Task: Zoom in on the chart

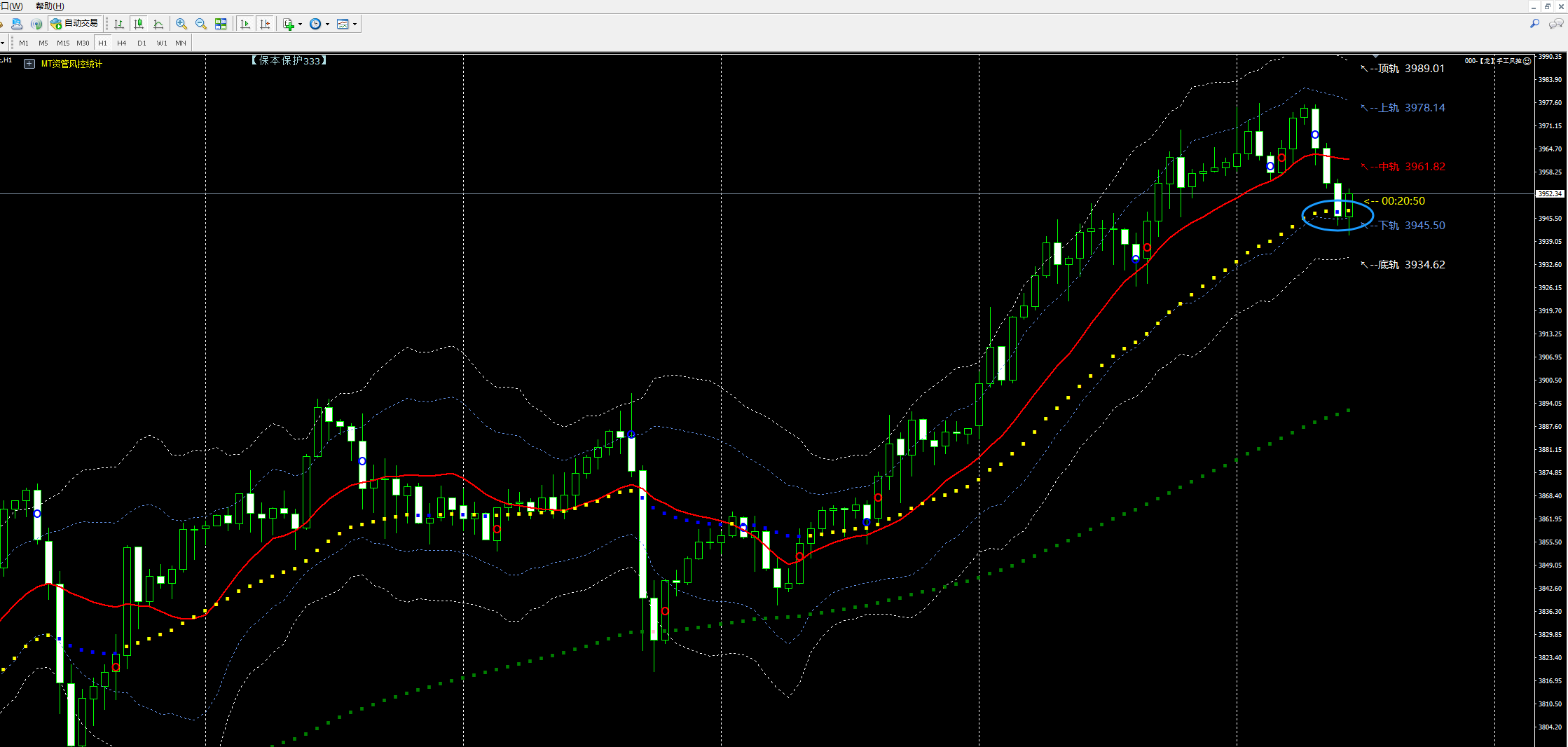Action: coord(181,24)
